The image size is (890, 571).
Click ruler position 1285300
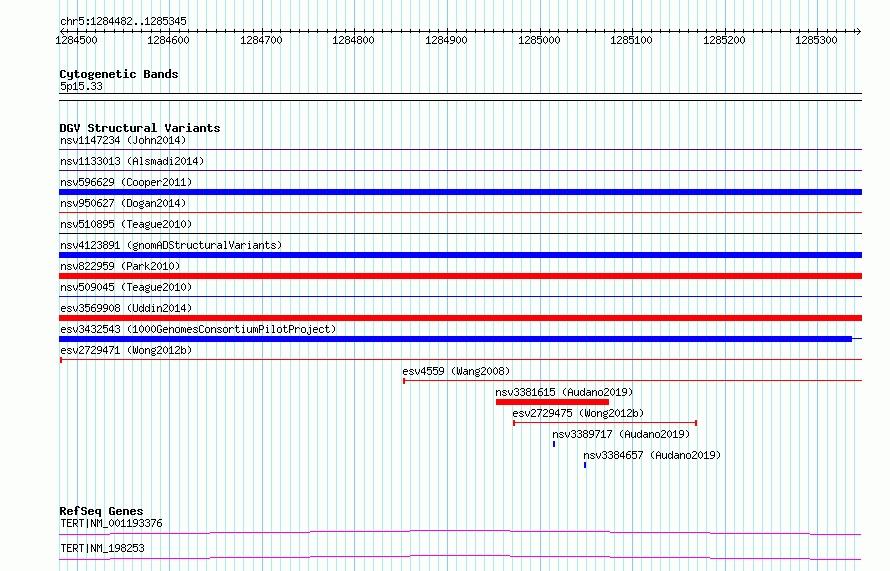coord(816,40)
